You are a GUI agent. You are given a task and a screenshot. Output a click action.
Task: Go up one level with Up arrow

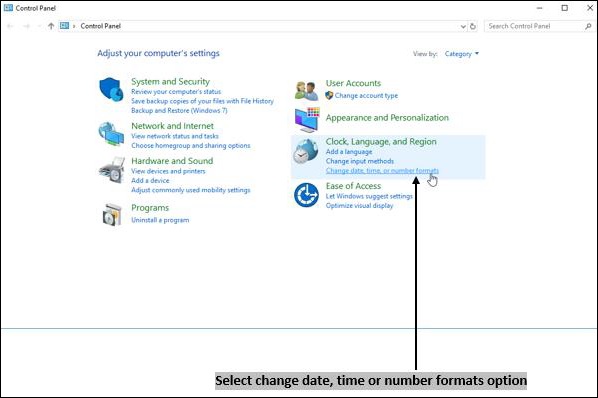51,26
